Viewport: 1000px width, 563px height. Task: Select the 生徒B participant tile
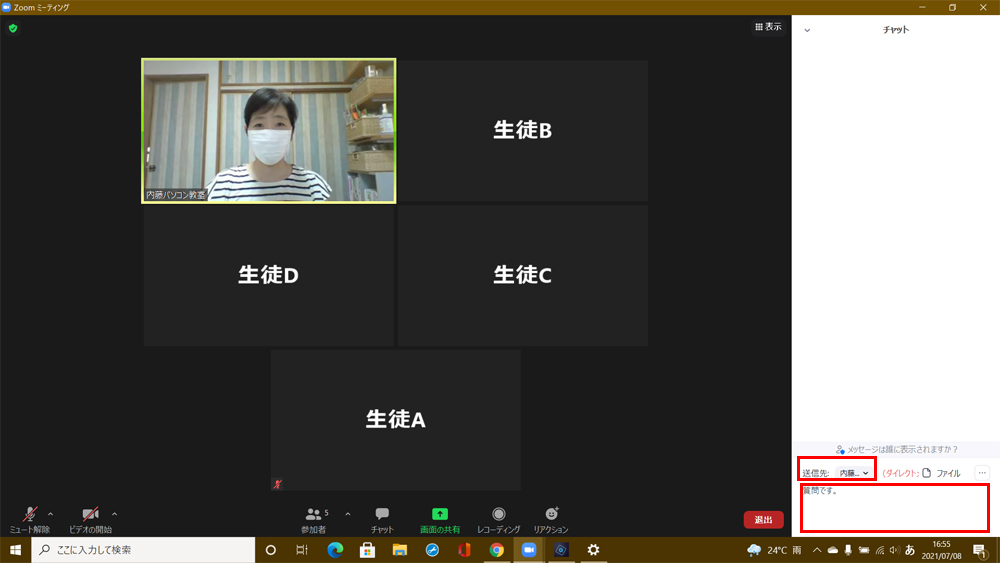pyautogui.click(x=523, y=131)
